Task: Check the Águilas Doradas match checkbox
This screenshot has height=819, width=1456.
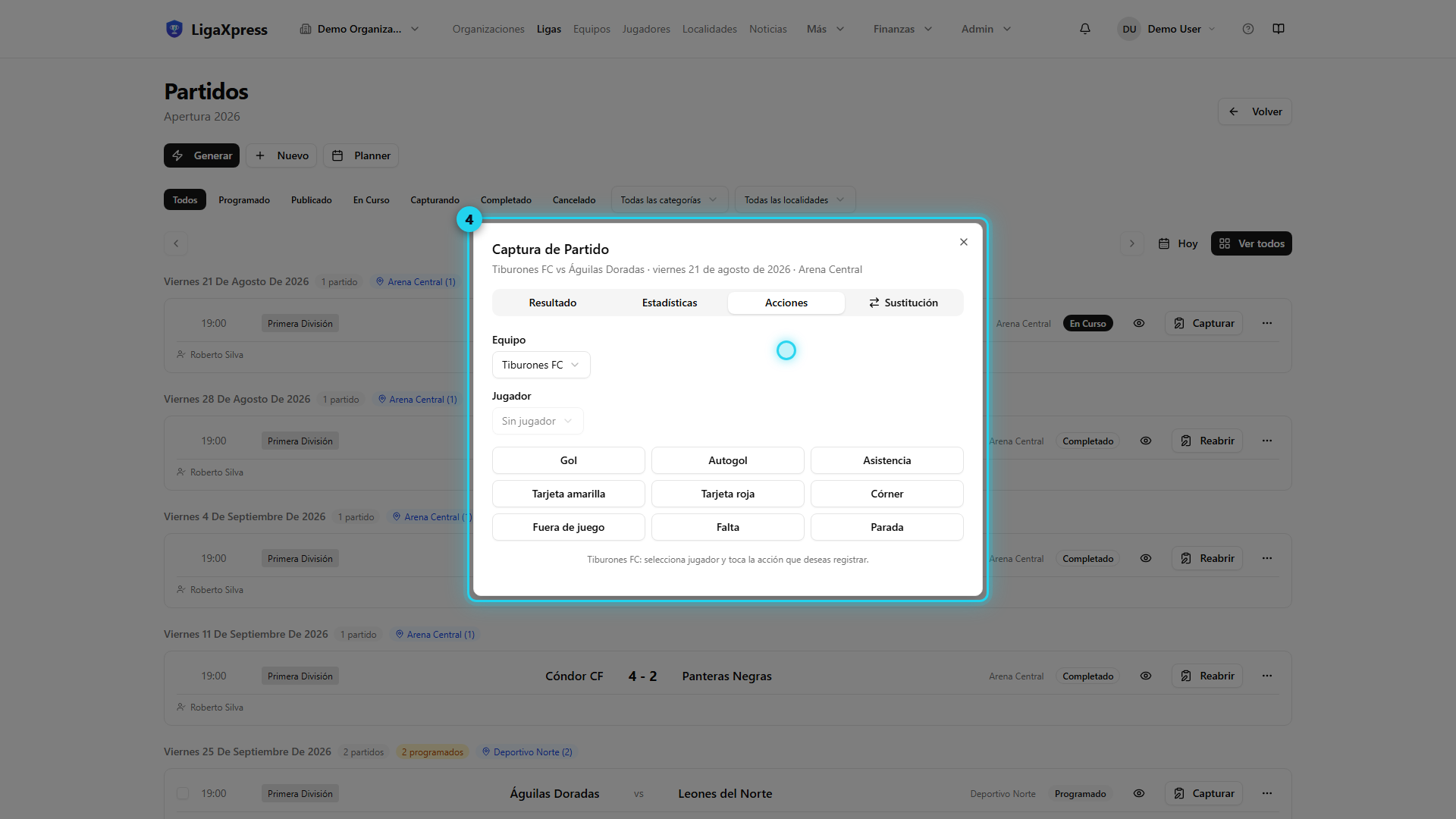Action: coord(183,793)
